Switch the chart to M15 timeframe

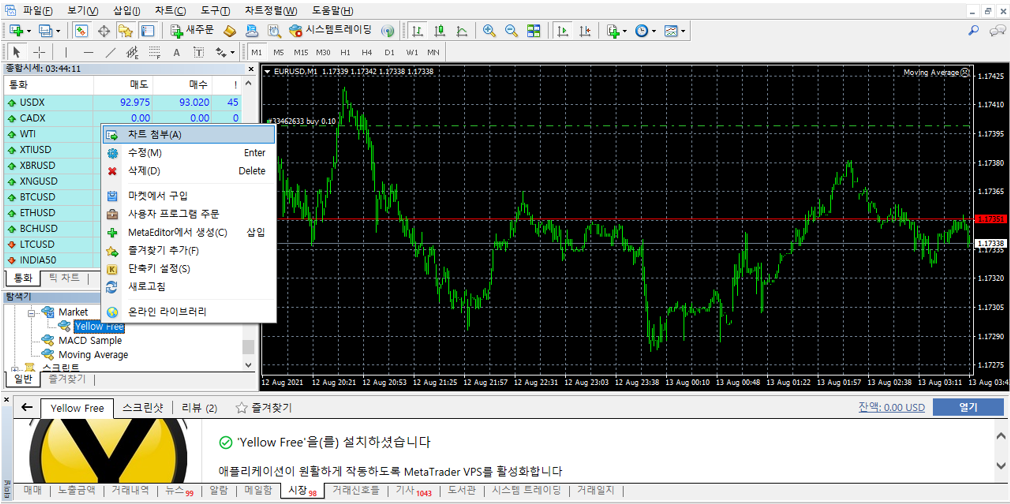(x=301, y=52)
